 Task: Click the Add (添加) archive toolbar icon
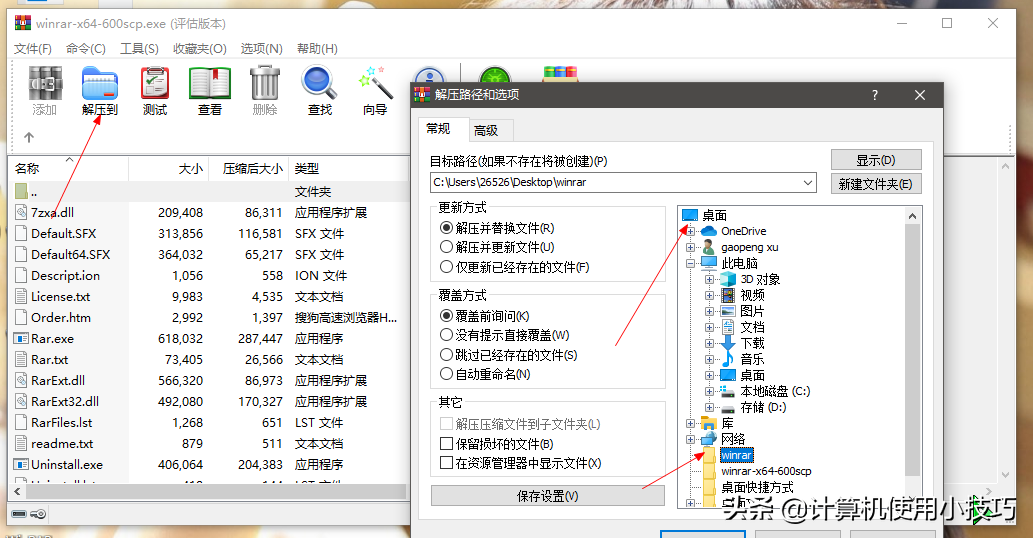pyautogui.click(x=45, y=90)
